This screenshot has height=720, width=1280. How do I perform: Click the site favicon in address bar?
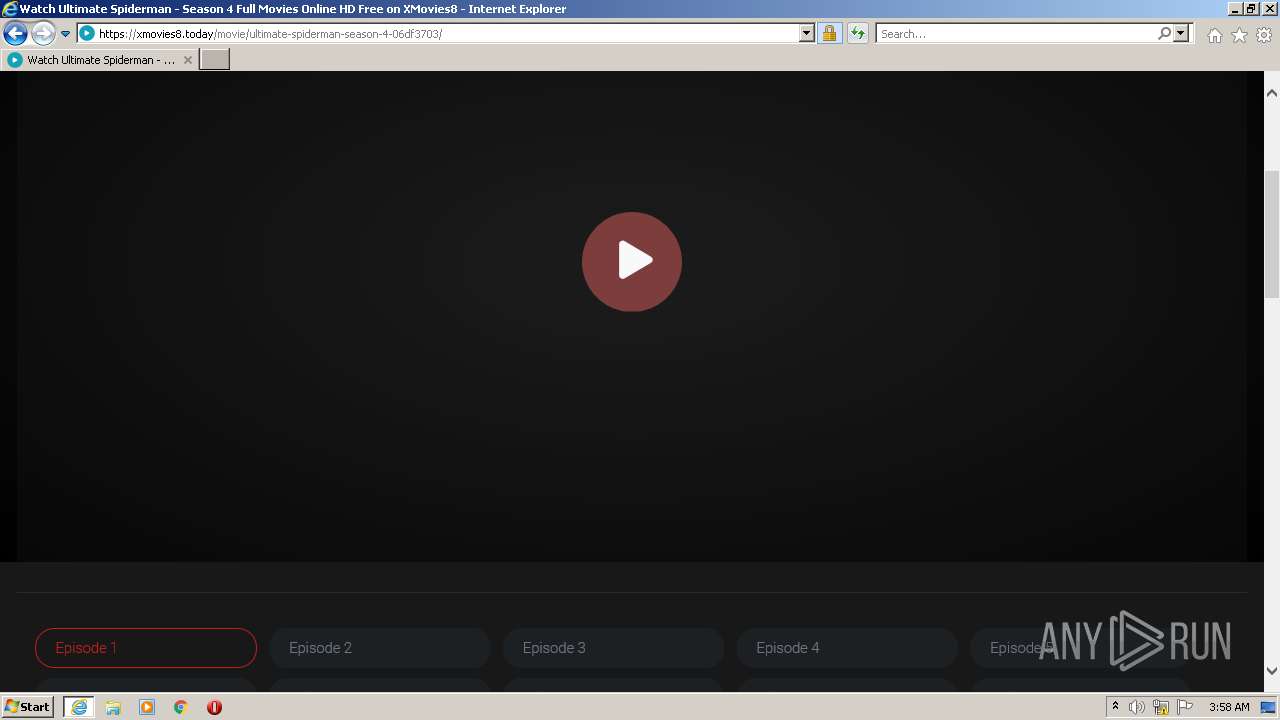click(86, 34)
